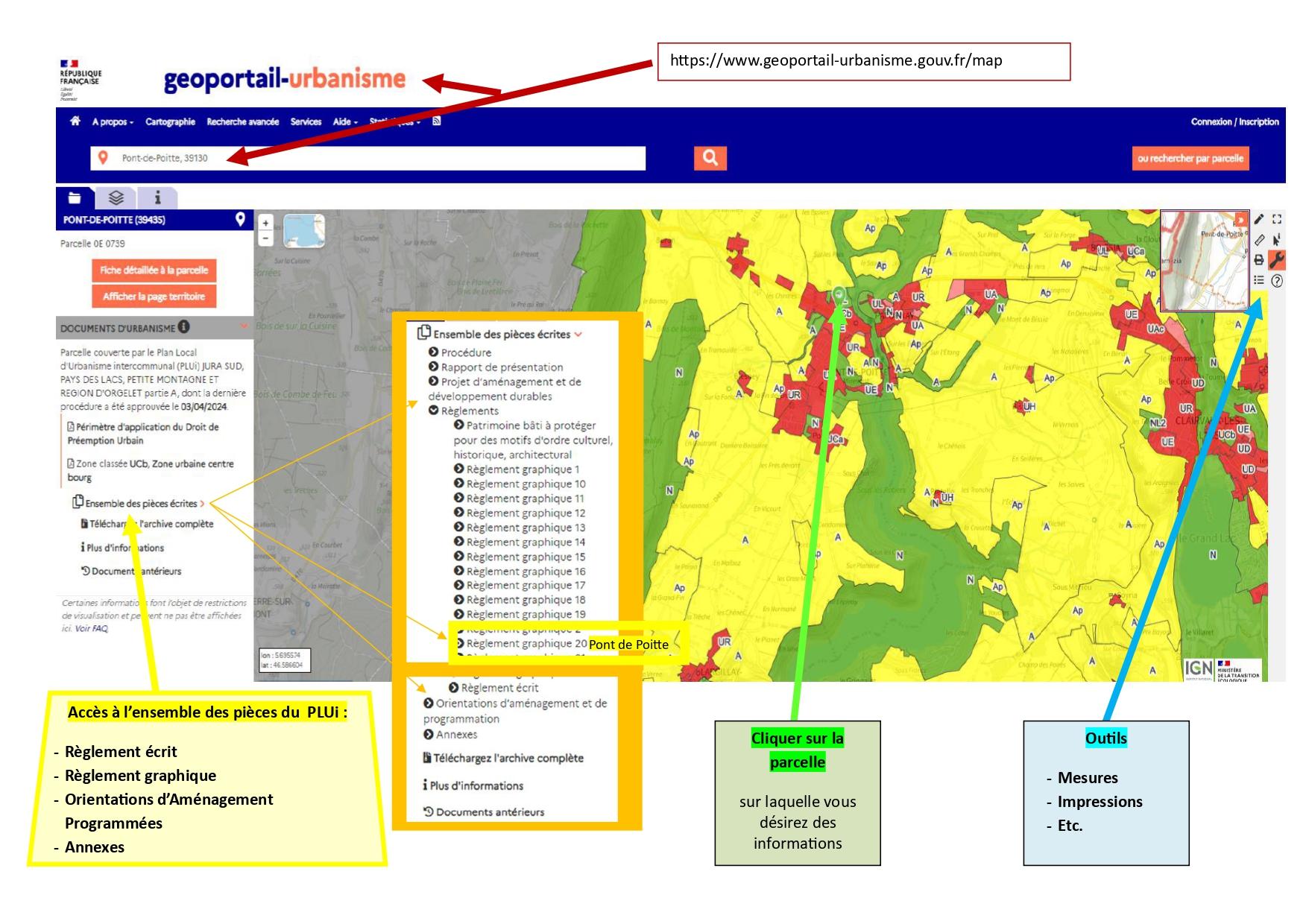The height and width of the screenshot is (924, 1306).
Task: Click the IGN logo on the map
Action: (x=1199, y=669)
